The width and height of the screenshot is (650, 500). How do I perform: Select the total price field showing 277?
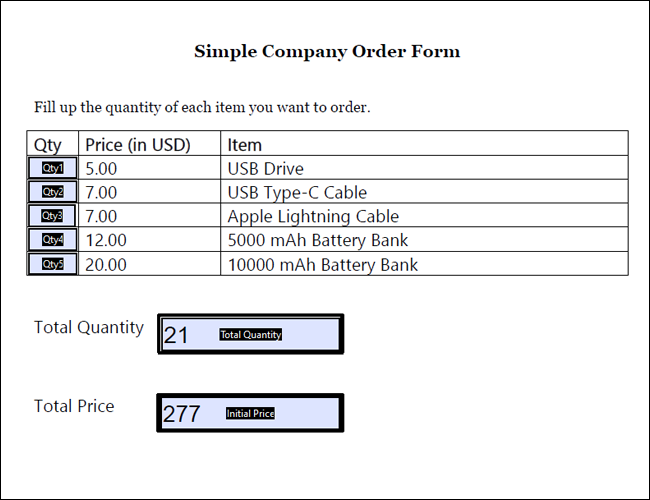tap(250, 413)
